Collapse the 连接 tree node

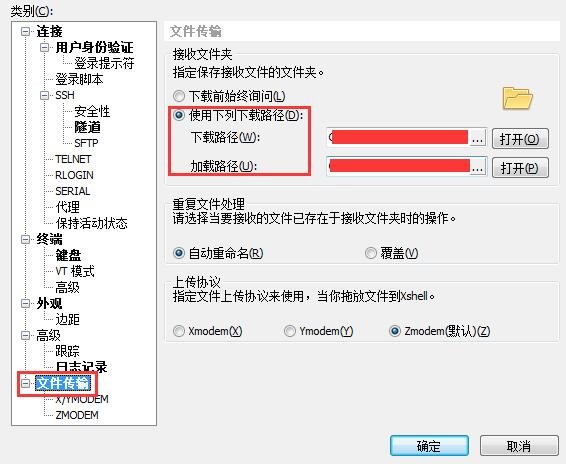[x=25, y=32]
